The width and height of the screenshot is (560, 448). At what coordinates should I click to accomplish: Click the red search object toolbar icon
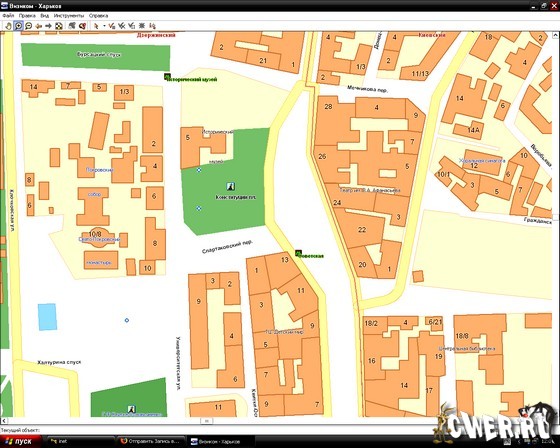tap(82, 26)
